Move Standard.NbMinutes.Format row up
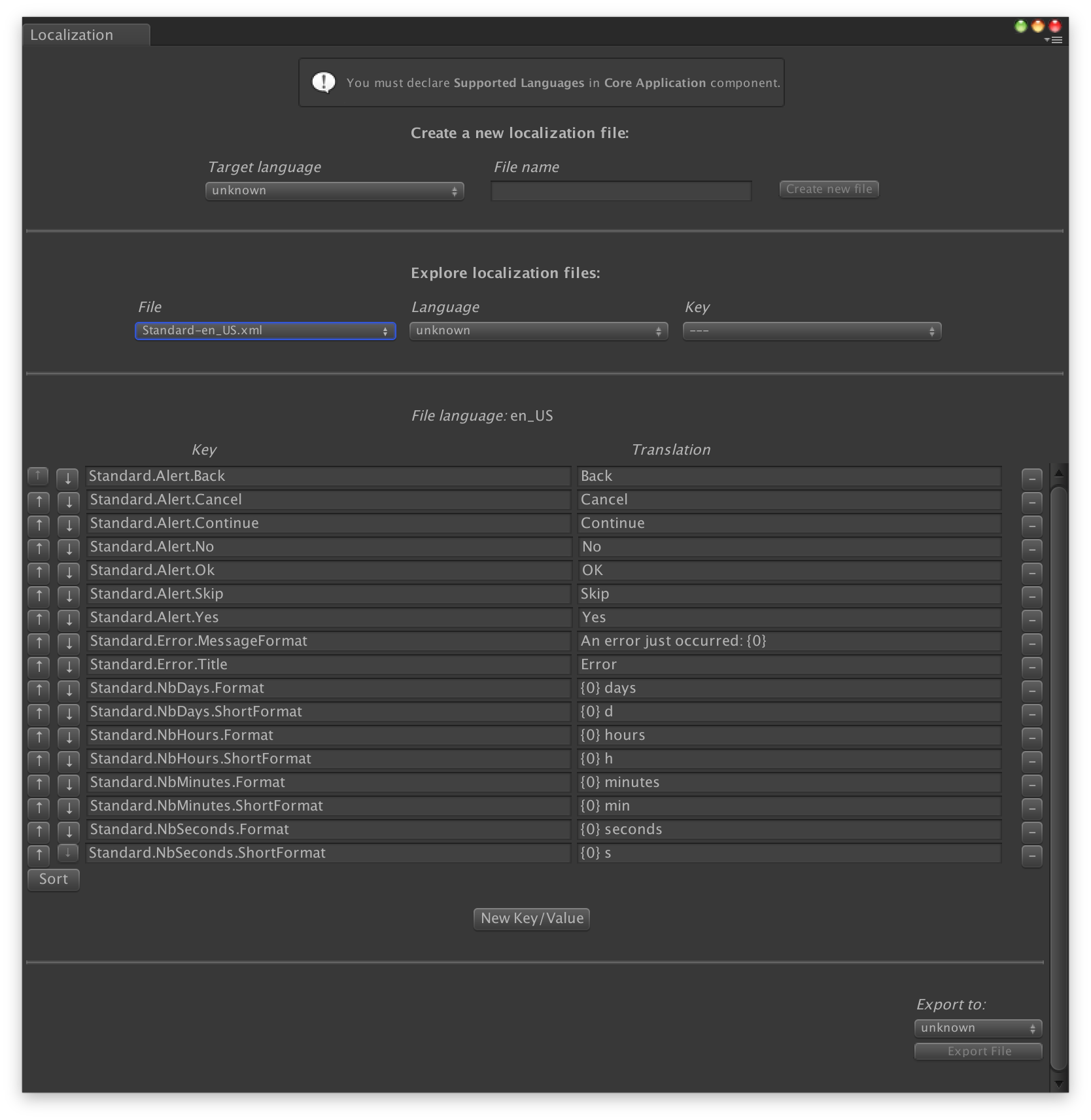Viewport: 1091px width, 1120px height. 39,784
